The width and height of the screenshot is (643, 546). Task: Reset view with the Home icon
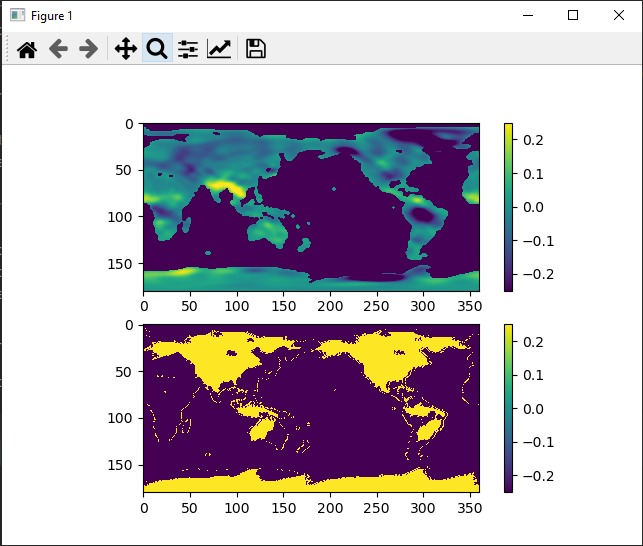pos(27,49)
